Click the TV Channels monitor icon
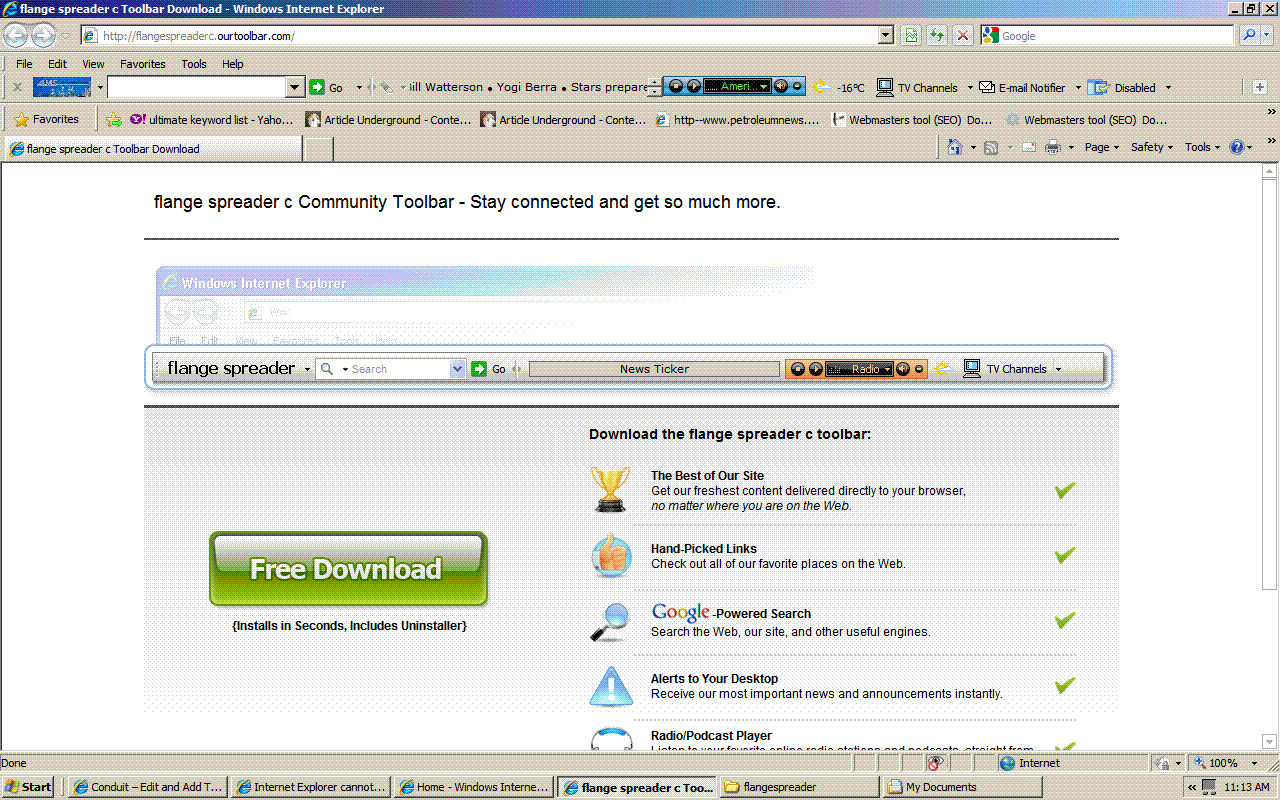Screen dimensions: 1280x800 point(885,87)
